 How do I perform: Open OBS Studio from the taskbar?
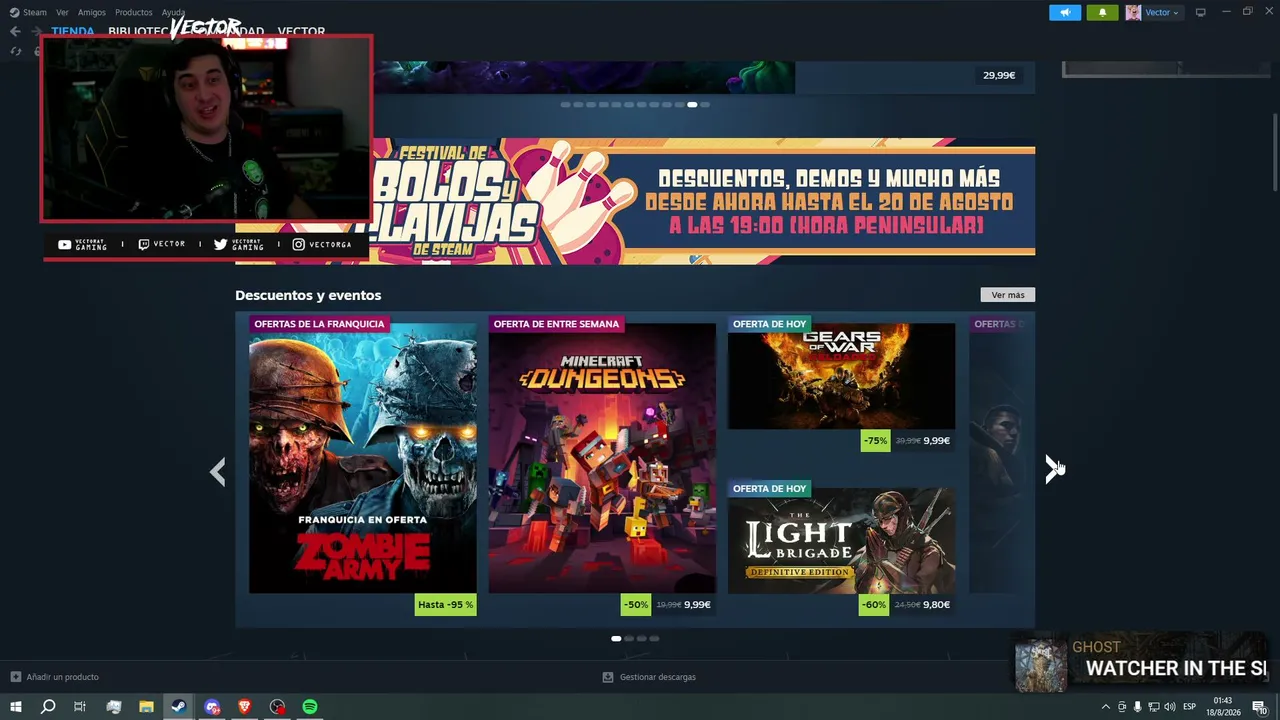tap(278, 707)
